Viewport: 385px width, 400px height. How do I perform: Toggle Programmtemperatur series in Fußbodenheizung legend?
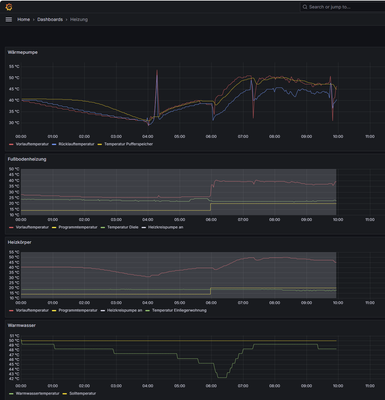(78, 227)
